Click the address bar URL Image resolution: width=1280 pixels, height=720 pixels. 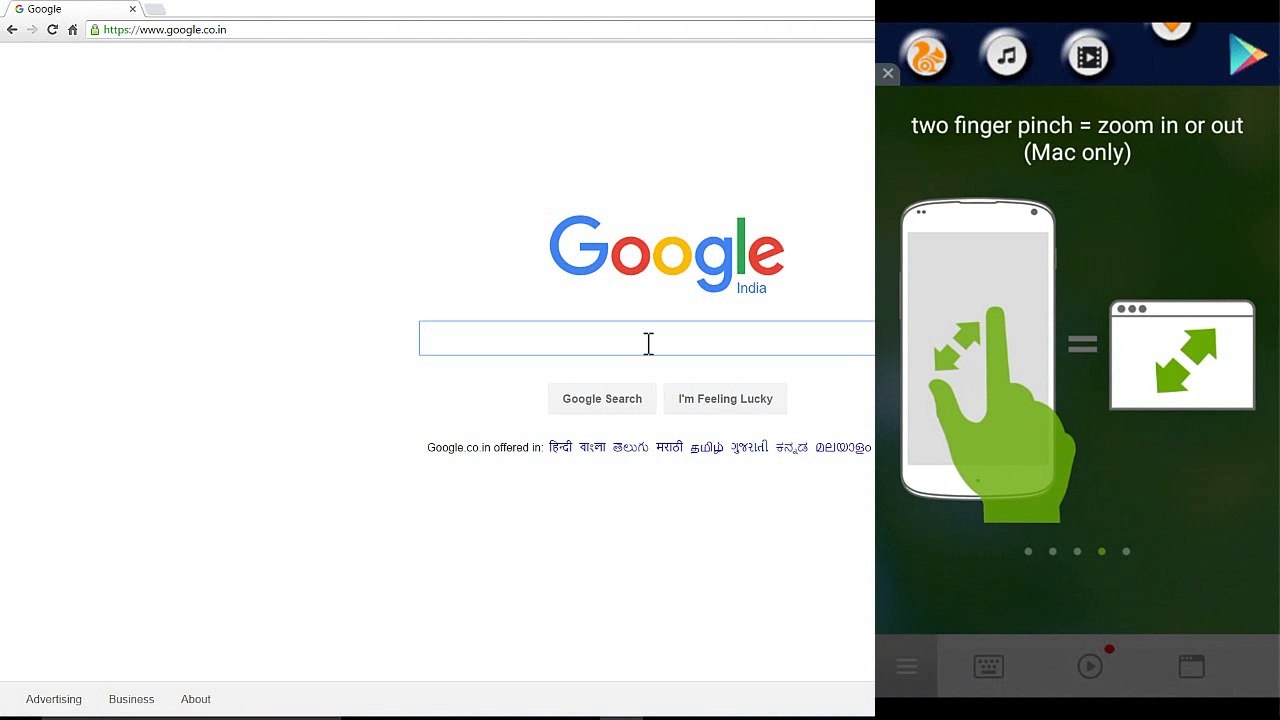165,30
